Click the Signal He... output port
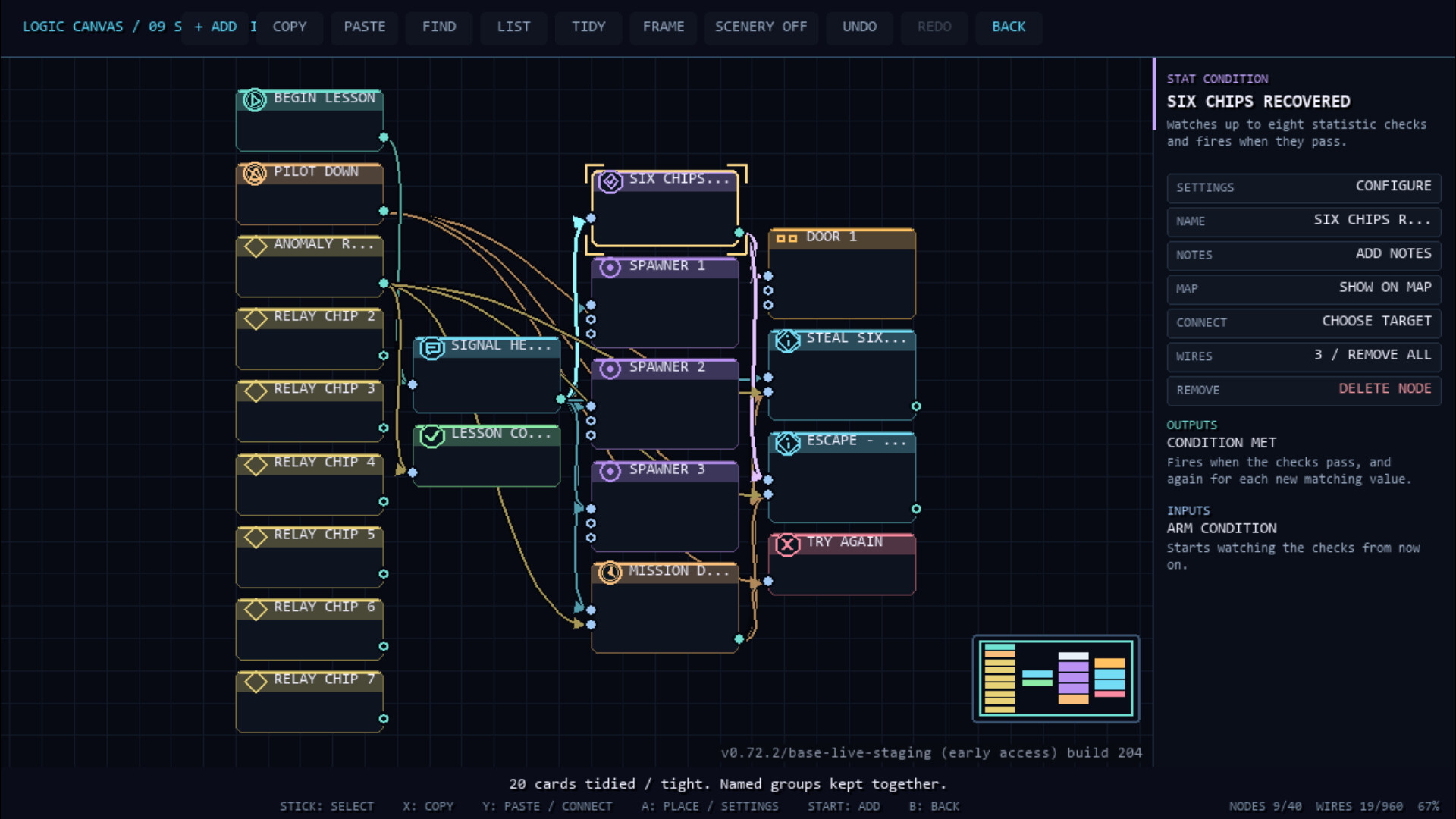This screenshot has width=1456, height=819. 560,399
